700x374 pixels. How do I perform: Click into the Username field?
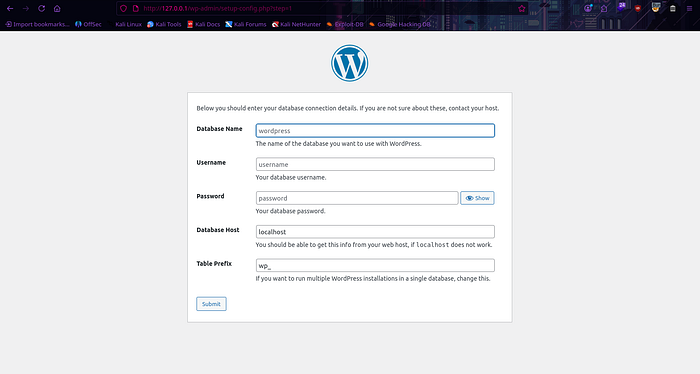pos(375,164)
